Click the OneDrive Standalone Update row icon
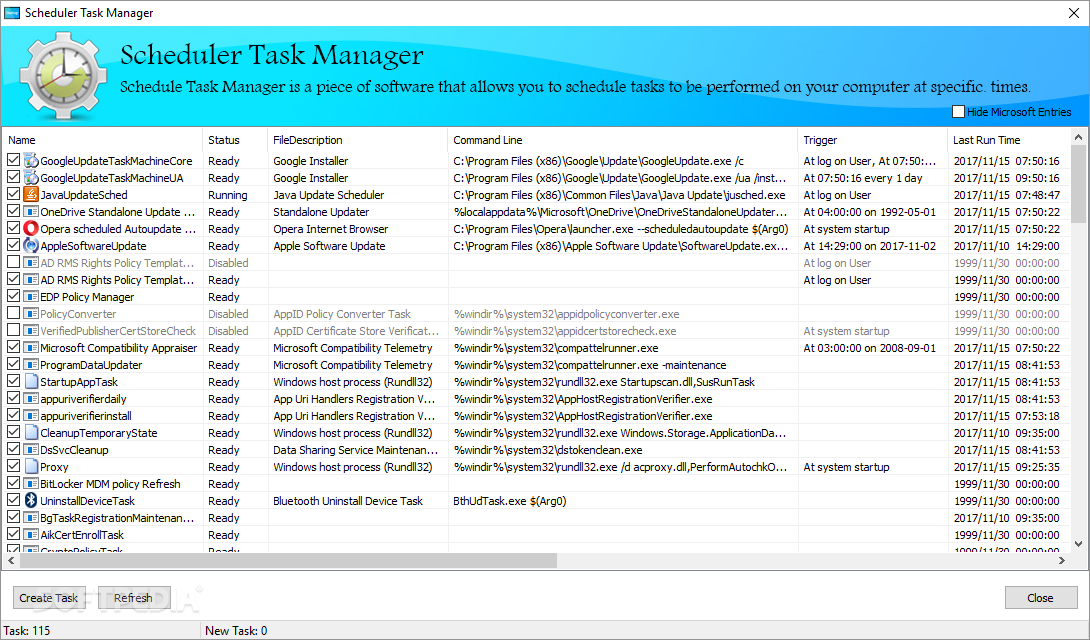Screen dimensions: 1090x640 point(31,212)
